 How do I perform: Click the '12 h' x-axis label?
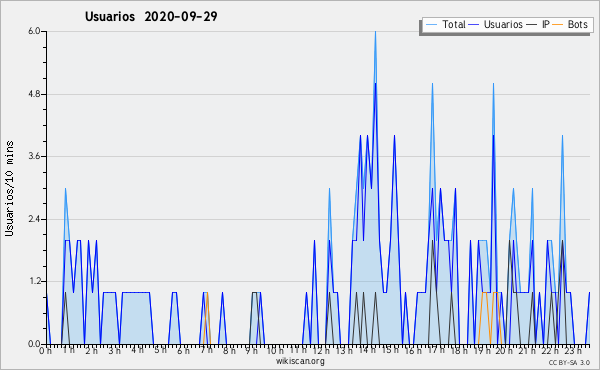[321, 350]
